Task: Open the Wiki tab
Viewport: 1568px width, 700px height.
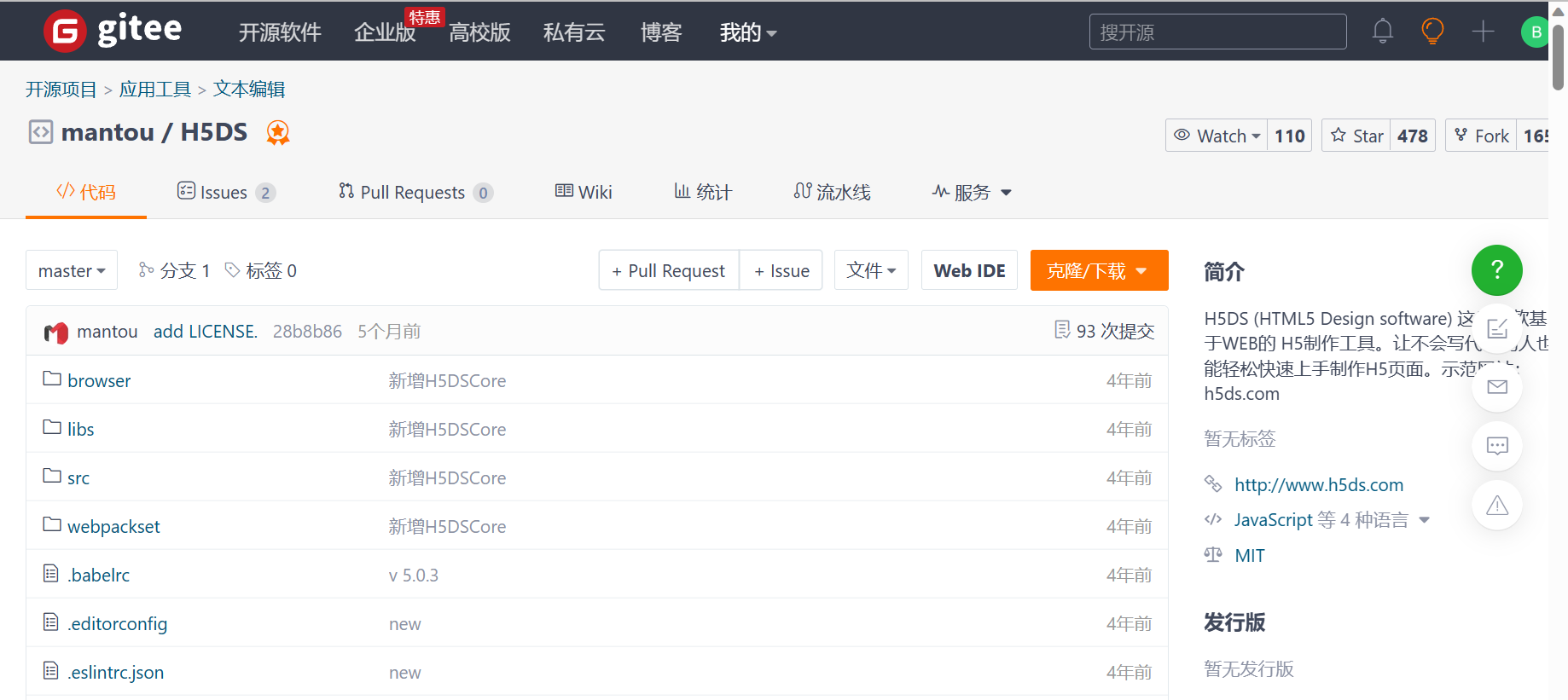Action: 584,192
